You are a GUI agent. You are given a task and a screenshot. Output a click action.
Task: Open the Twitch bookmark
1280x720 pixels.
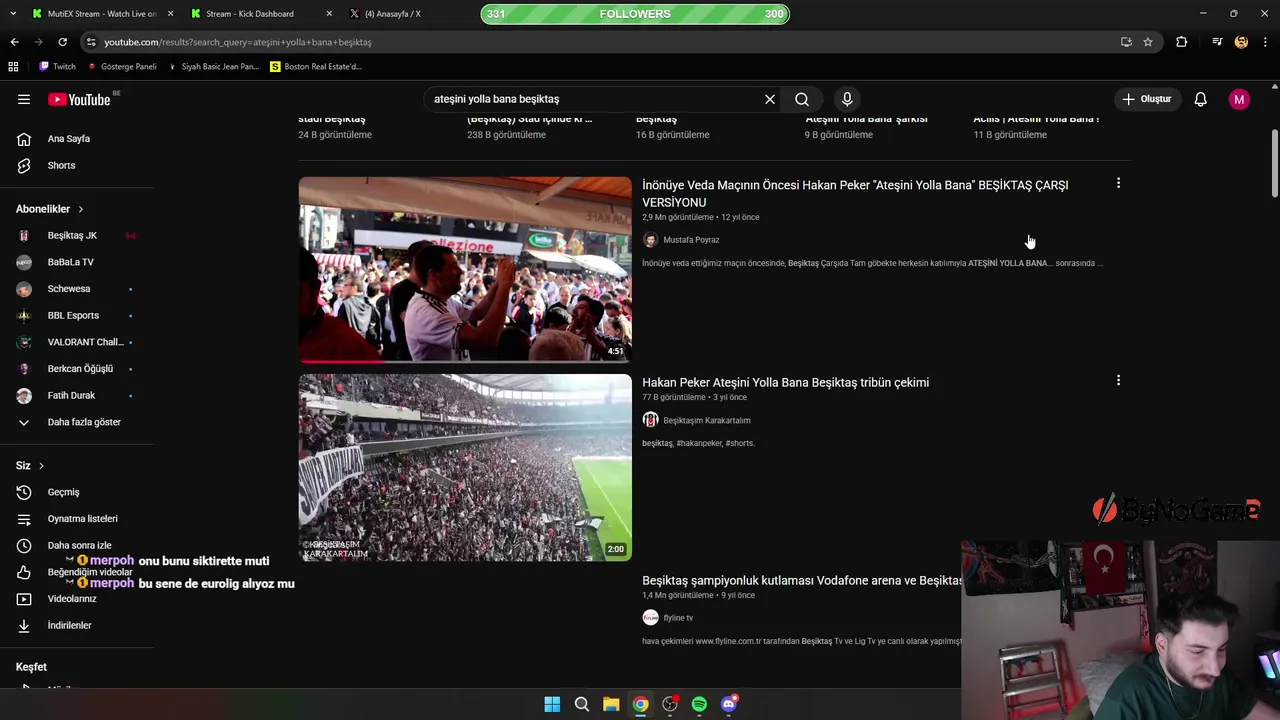[57, 67]
